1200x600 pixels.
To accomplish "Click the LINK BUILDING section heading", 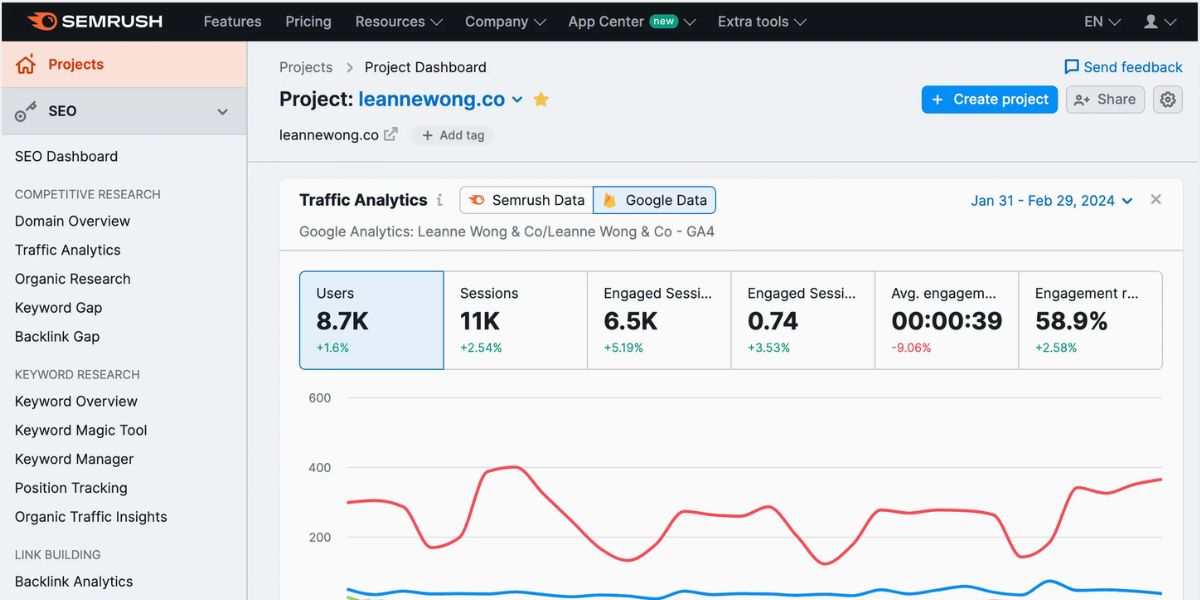I will 58,554.
